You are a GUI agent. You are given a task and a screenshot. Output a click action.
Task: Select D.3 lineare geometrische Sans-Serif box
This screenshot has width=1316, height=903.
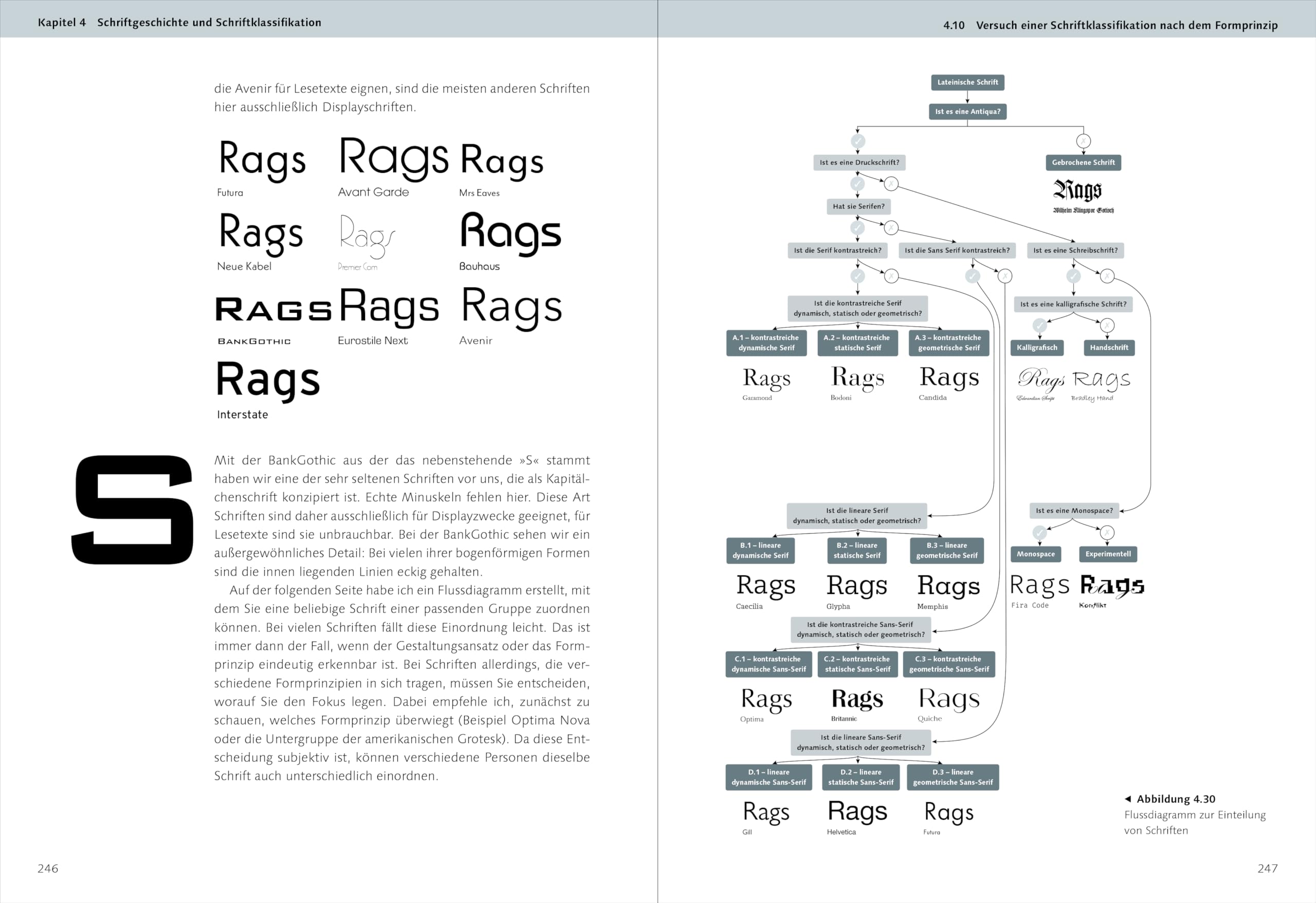(x=953, y=777)
